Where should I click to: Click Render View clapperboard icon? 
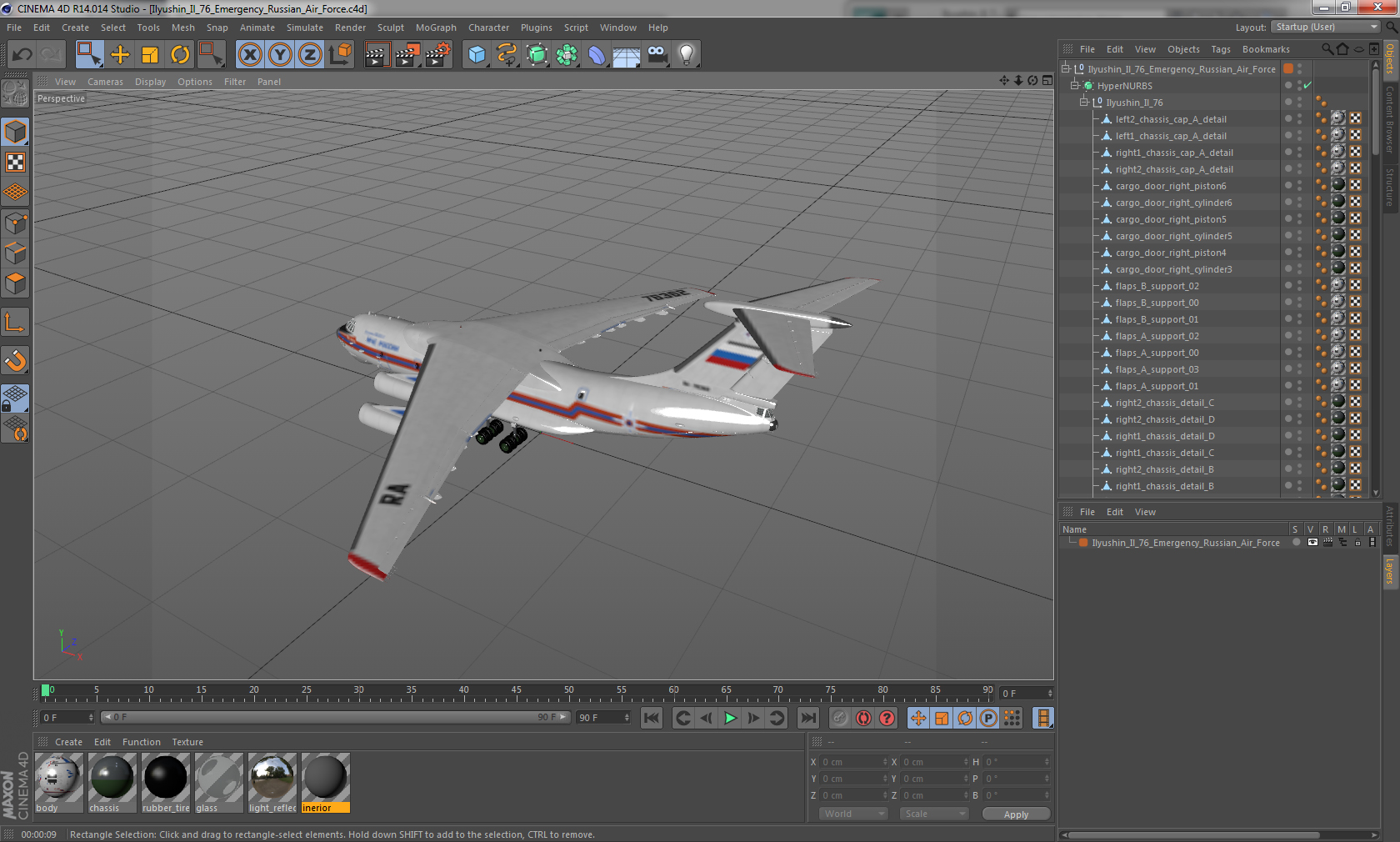point(377,55)
